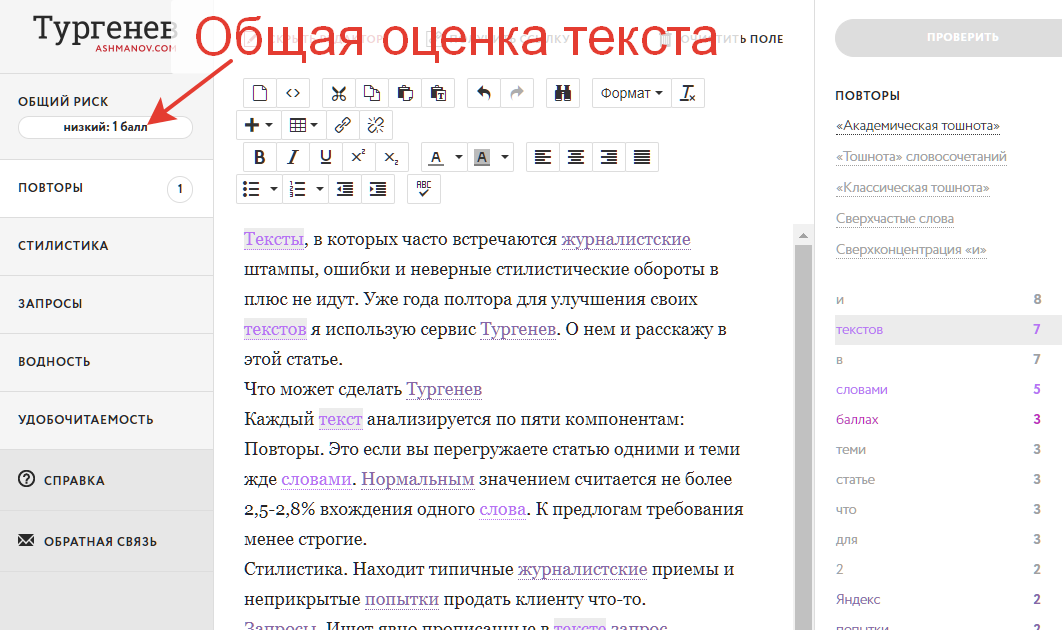The image size is (1062, 630).
Task: Toggle bold formatting
Action: [259, 157]
